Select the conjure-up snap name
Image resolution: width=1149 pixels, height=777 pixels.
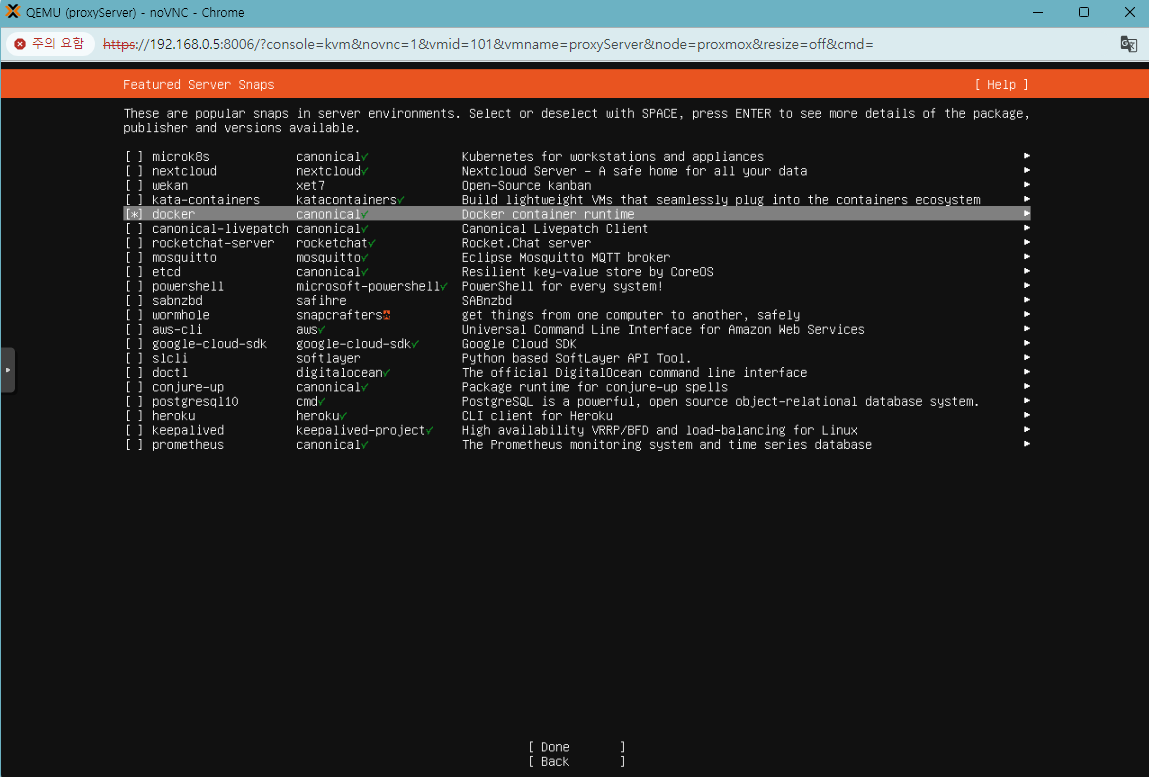pos(188,387)
